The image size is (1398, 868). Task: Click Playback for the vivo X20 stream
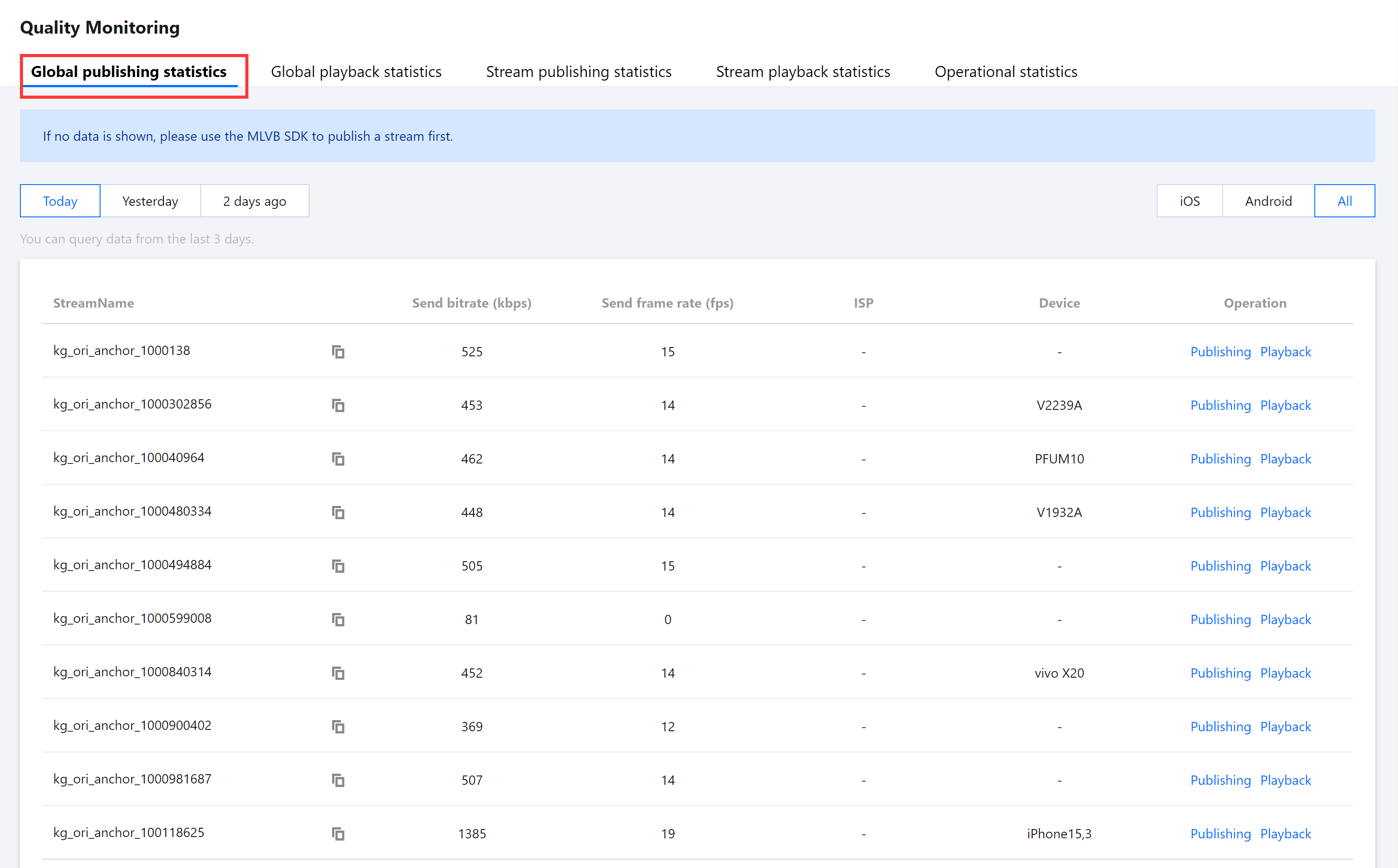[1285, 673]
